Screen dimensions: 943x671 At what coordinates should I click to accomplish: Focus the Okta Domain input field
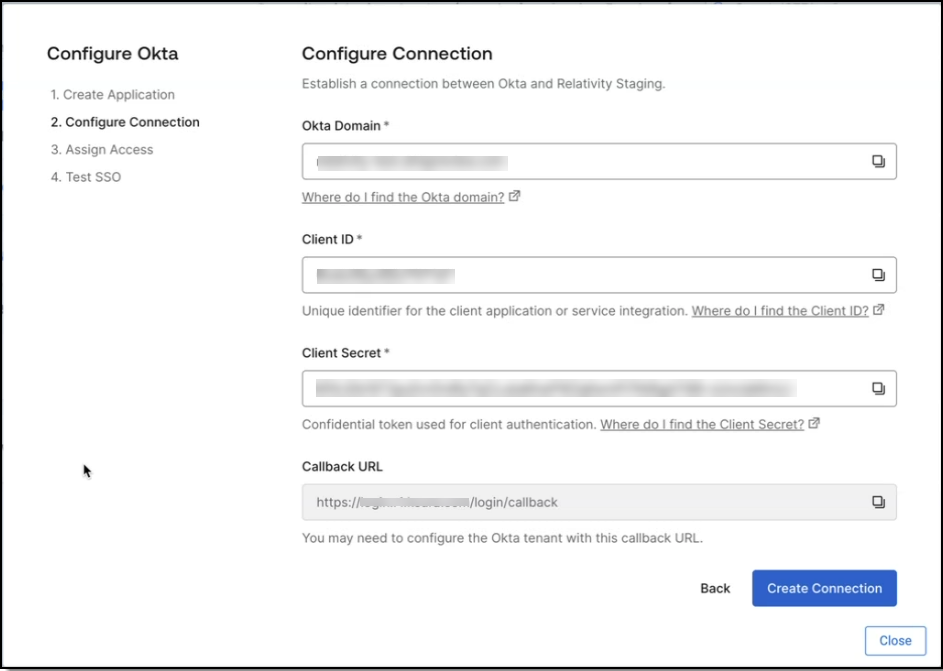(x=599, y=161)
